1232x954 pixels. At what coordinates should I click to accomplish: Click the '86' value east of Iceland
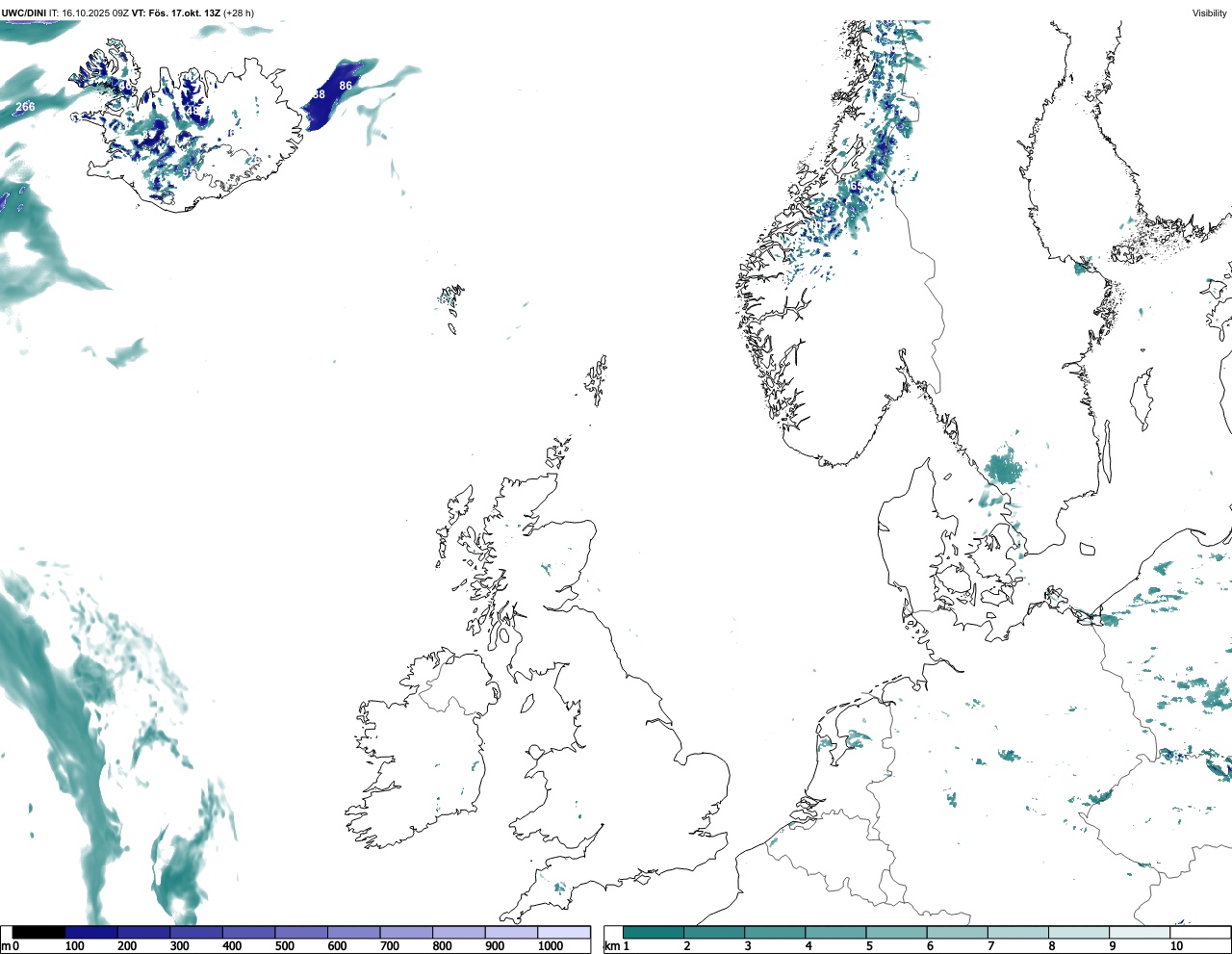point(346,86)
